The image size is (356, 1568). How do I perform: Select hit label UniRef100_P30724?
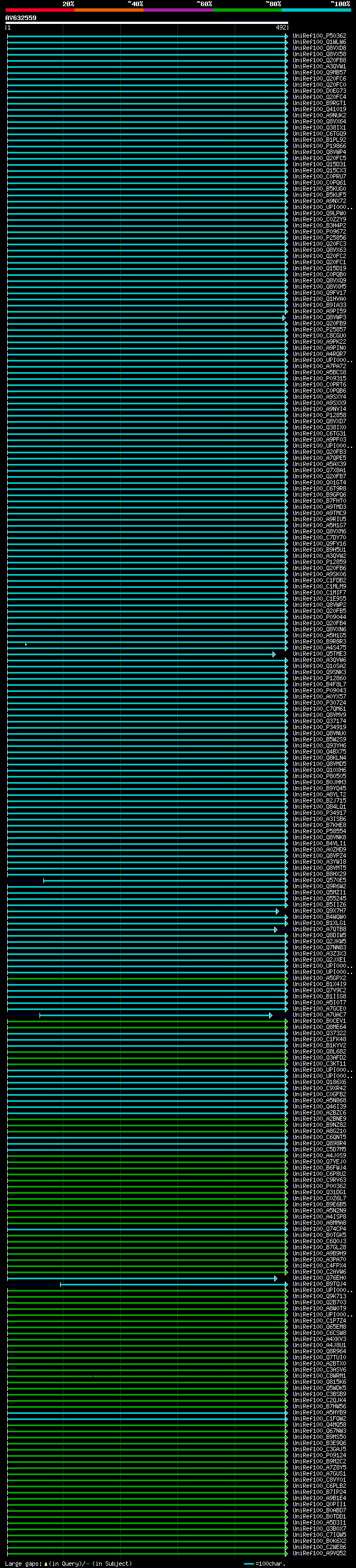pos(319,703)
